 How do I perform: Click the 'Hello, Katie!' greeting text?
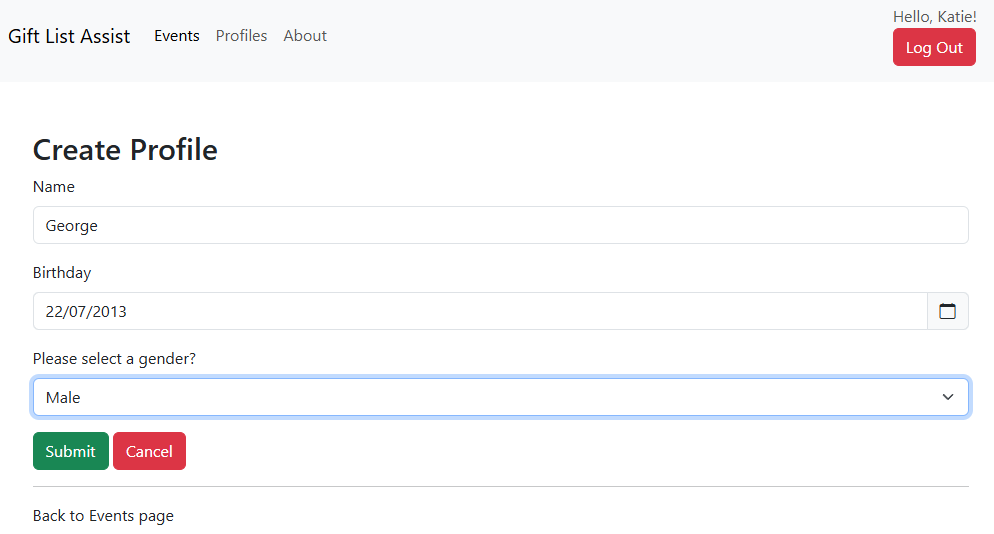pos(934,17)
